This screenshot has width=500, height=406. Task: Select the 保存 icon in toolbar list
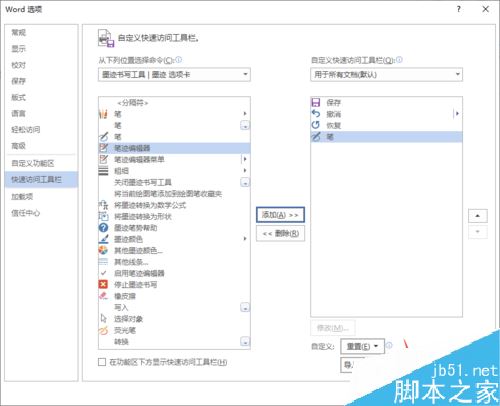coord(316,102)
